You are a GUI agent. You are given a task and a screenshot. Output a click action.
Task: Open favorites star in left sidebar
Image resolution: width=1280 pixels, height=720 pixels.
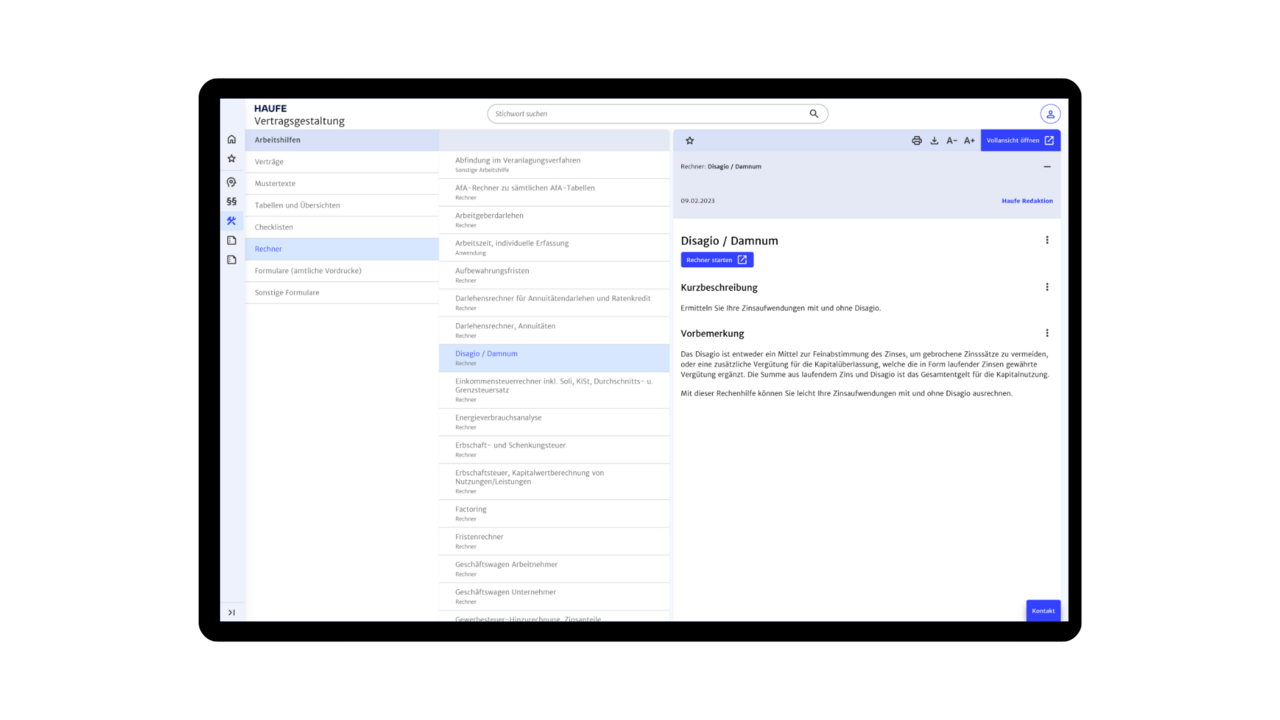tap(231, 159)
